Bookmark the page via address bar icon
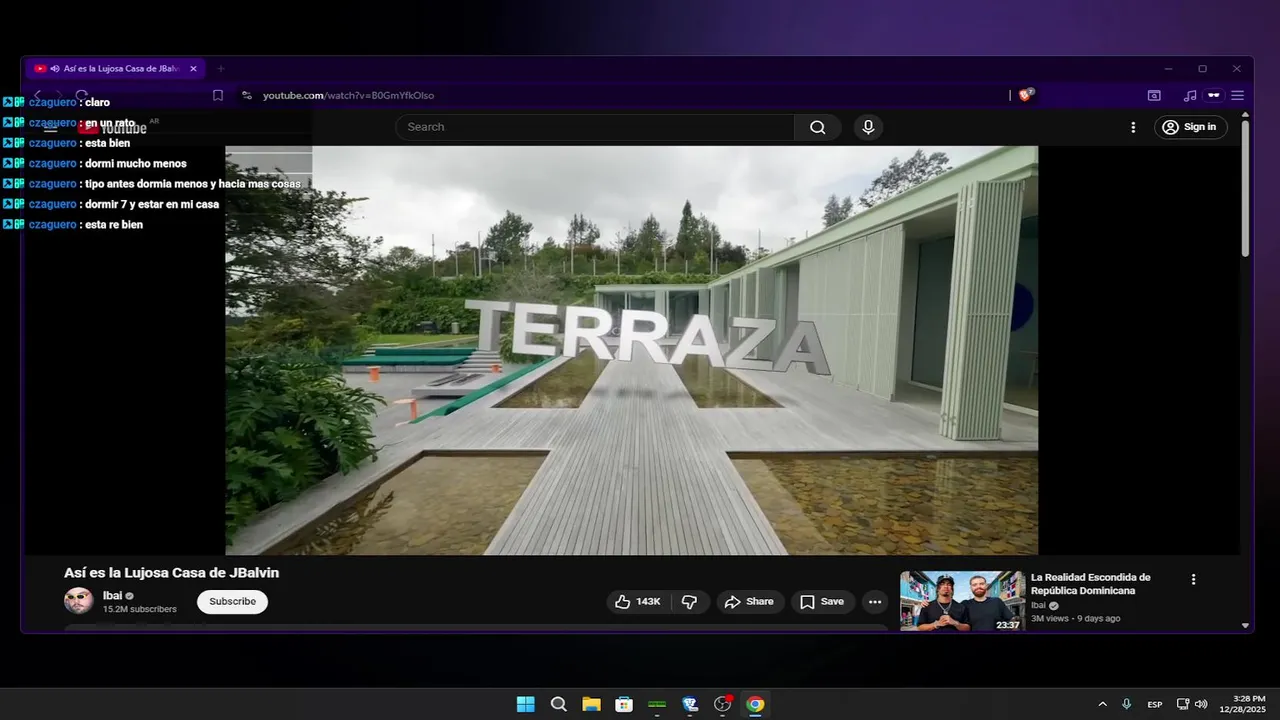1280x720 pixels. 218,95
